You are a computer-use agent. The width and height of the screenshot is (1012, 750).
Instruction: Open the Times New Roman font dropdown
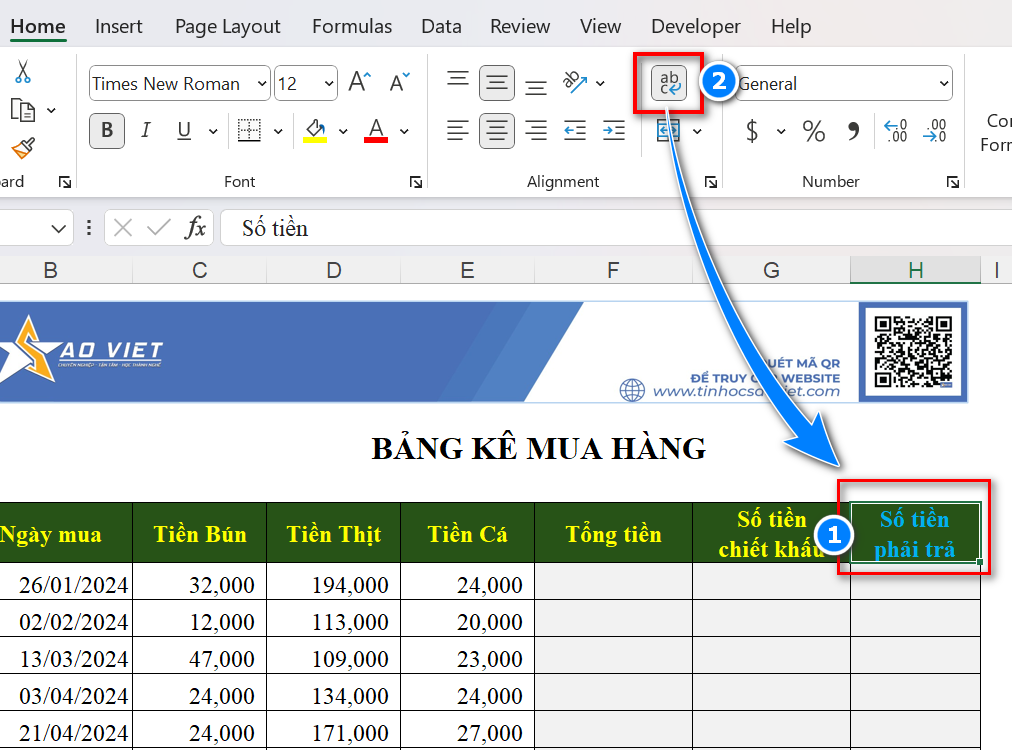[263, 83]
